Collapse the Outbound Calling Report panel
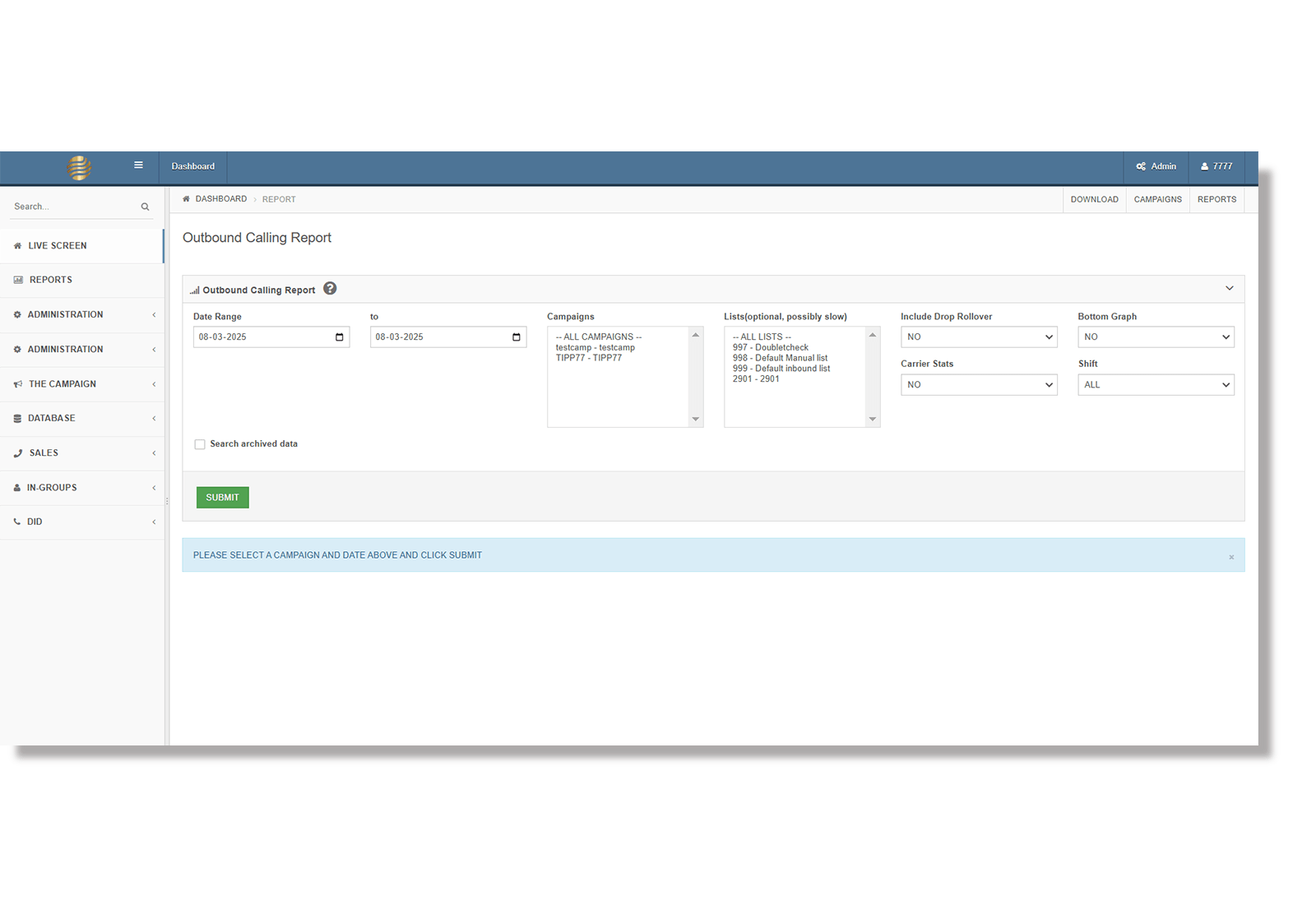Screen dimensions: 1316x924 pyautogui.click(x=1229, y=289)
